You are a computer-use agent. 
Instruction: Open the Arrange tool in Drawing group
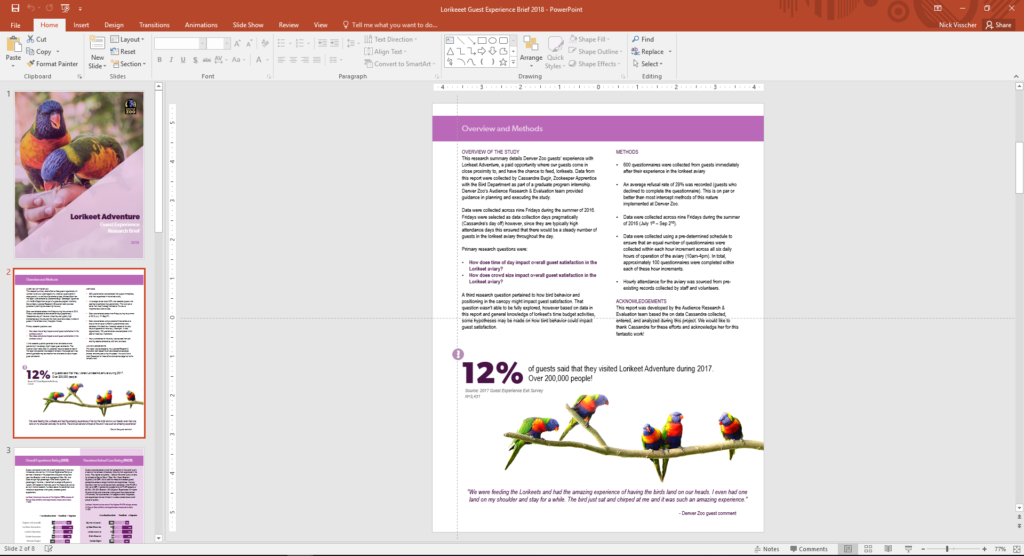(531, 52)
